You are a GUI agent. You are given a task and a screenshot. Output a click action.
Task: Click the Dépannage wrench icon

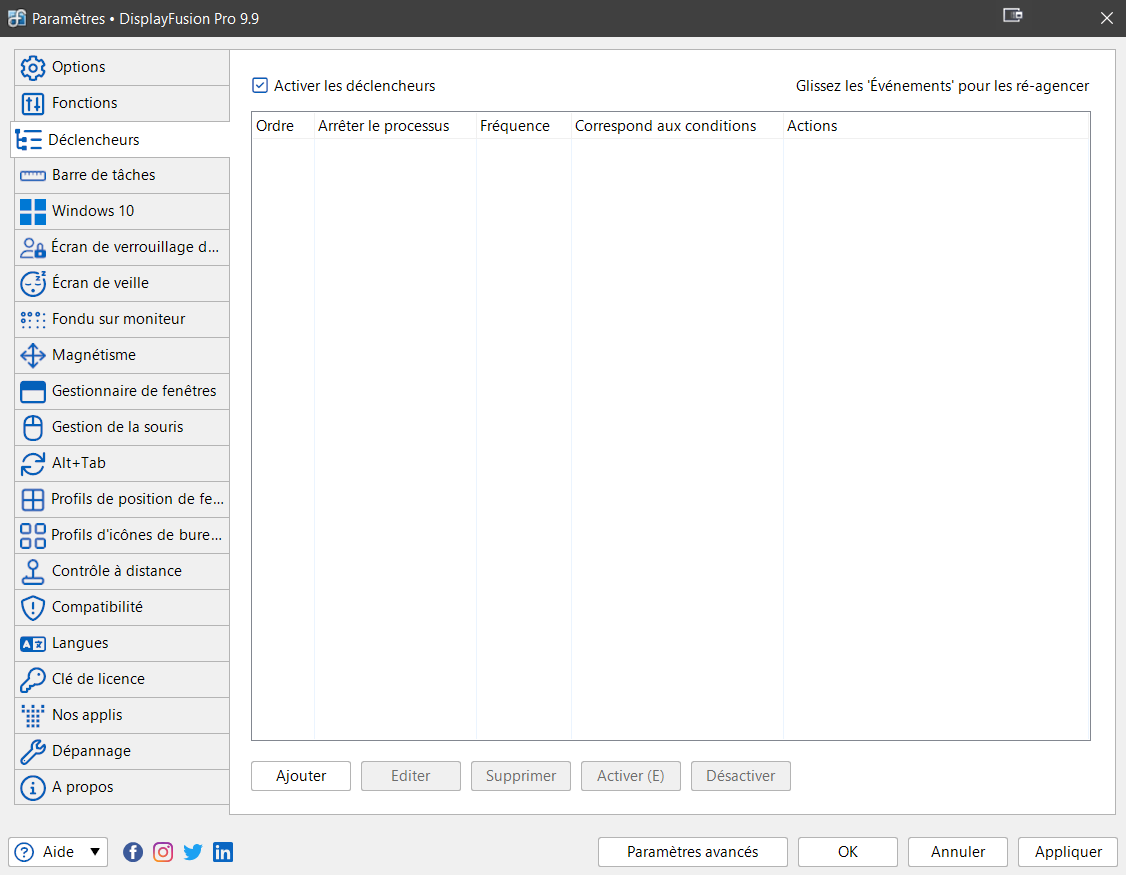point(32,751)
